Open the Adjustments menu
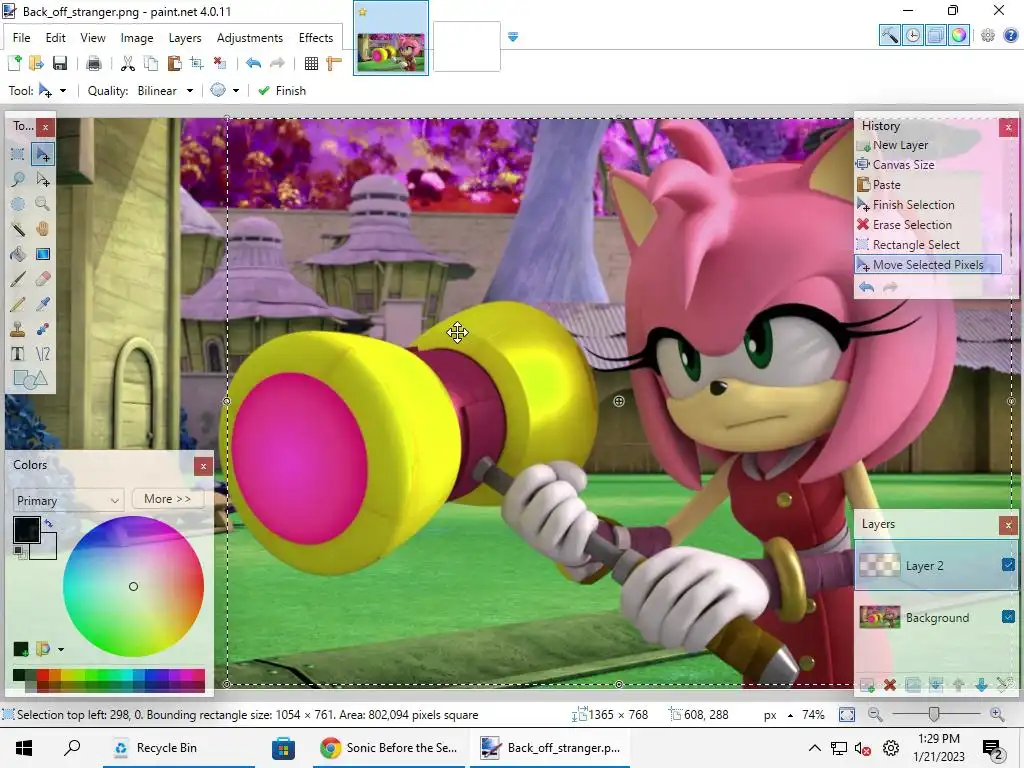Image resolution: width=1024 pixels, height=768 pixels. pos(249,38)
